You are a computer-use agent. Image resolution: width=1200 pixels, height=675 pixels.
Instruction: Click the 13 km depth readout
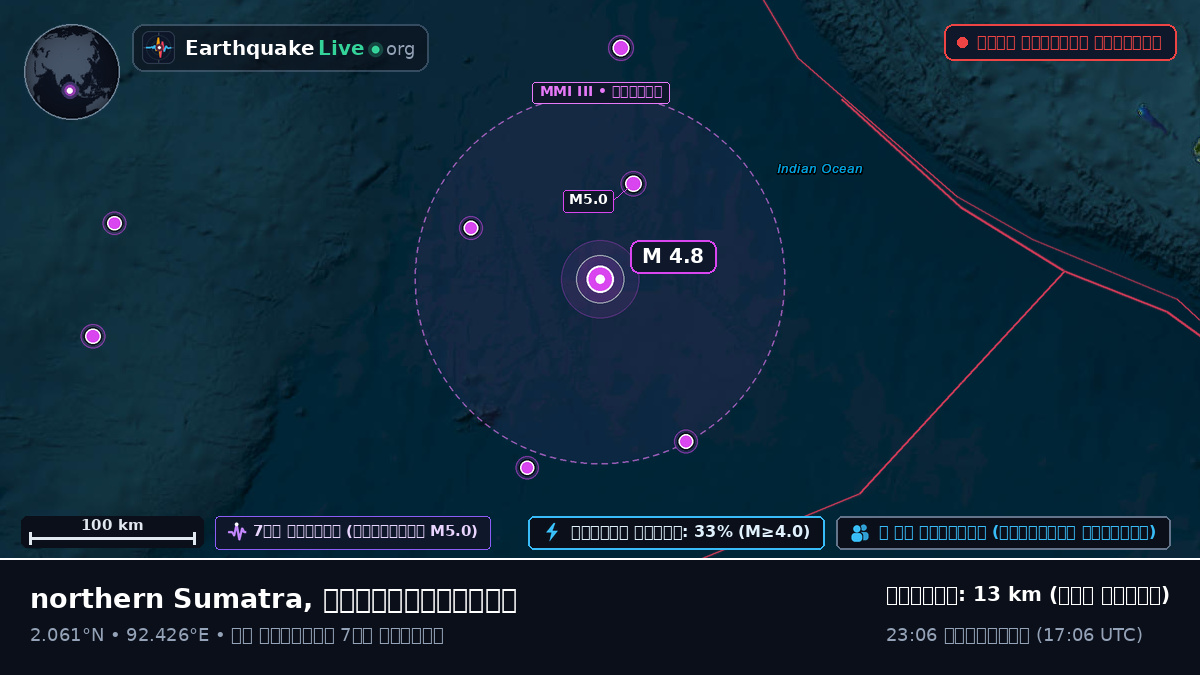1028,595
